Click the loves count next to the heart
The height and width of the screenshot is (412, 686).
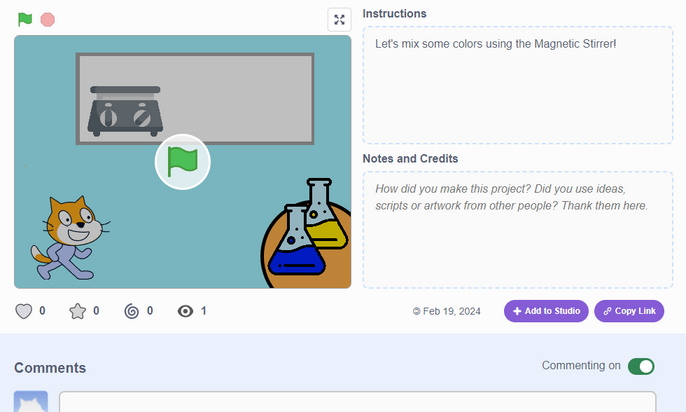point(42,311)
